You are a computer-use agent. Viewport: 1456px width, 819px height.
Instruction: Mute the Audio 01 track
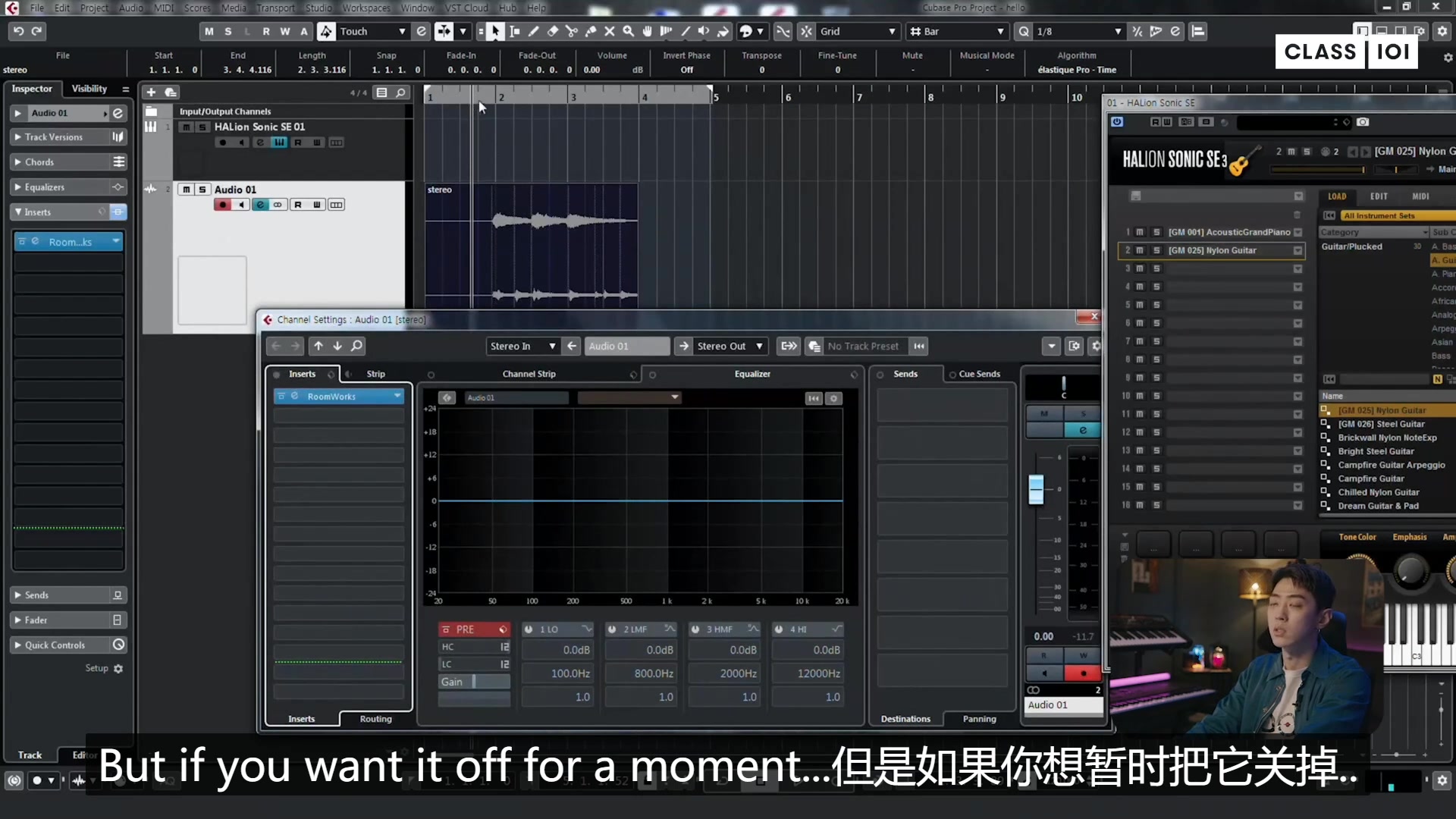[x=187, y=190]
